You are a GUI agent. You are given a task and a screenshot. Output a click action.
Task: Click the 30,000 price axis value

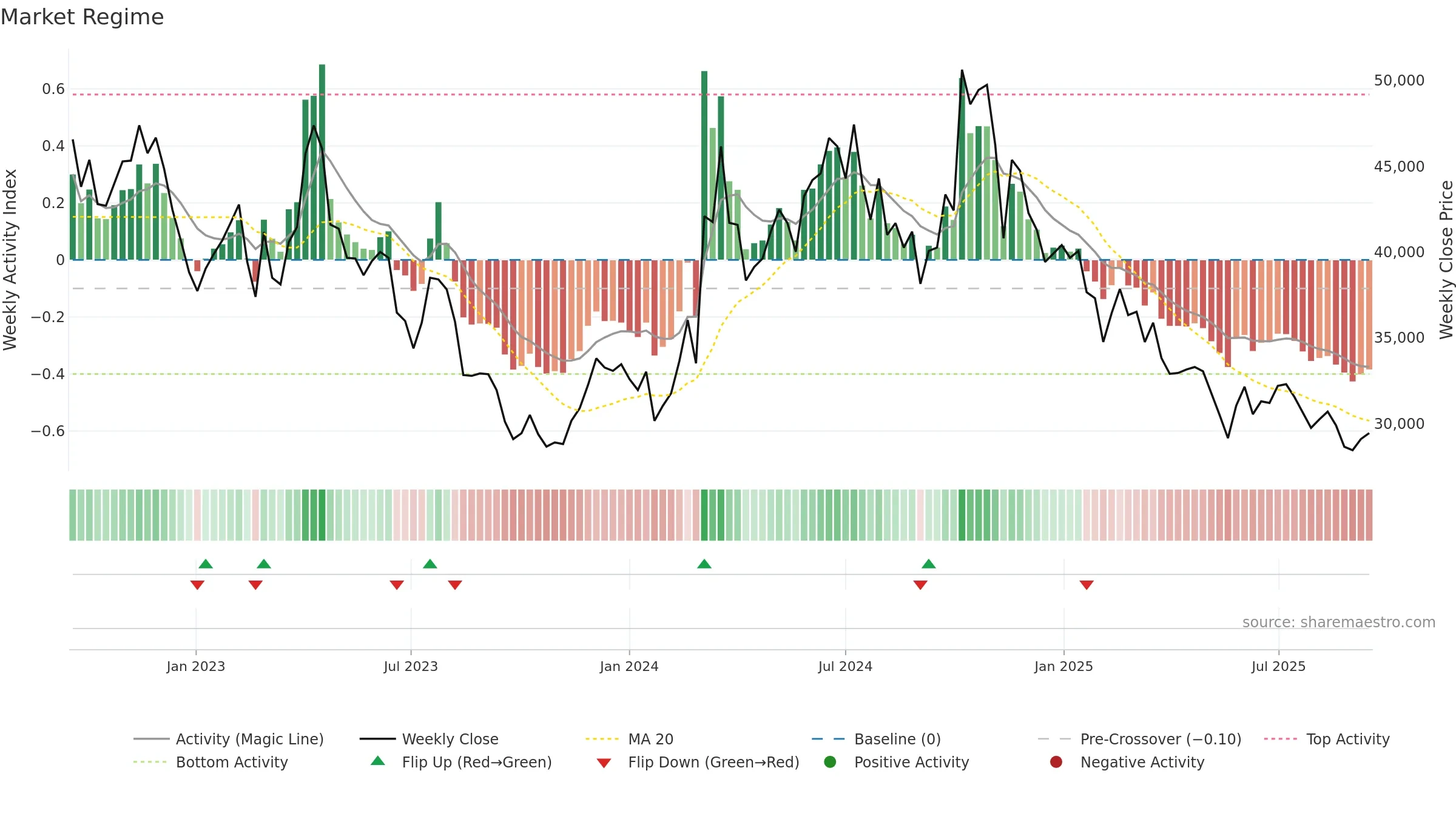click(1399, 424)
